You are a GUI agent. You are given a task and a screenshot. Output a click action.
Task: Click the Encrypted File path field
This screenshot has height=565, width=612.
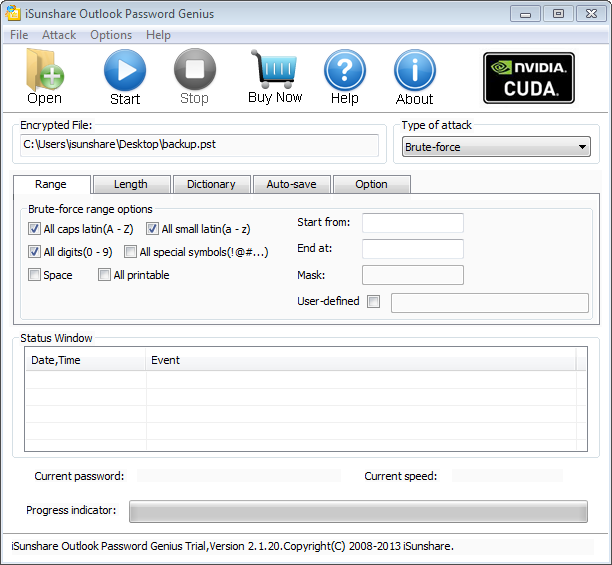coord(199,145)
